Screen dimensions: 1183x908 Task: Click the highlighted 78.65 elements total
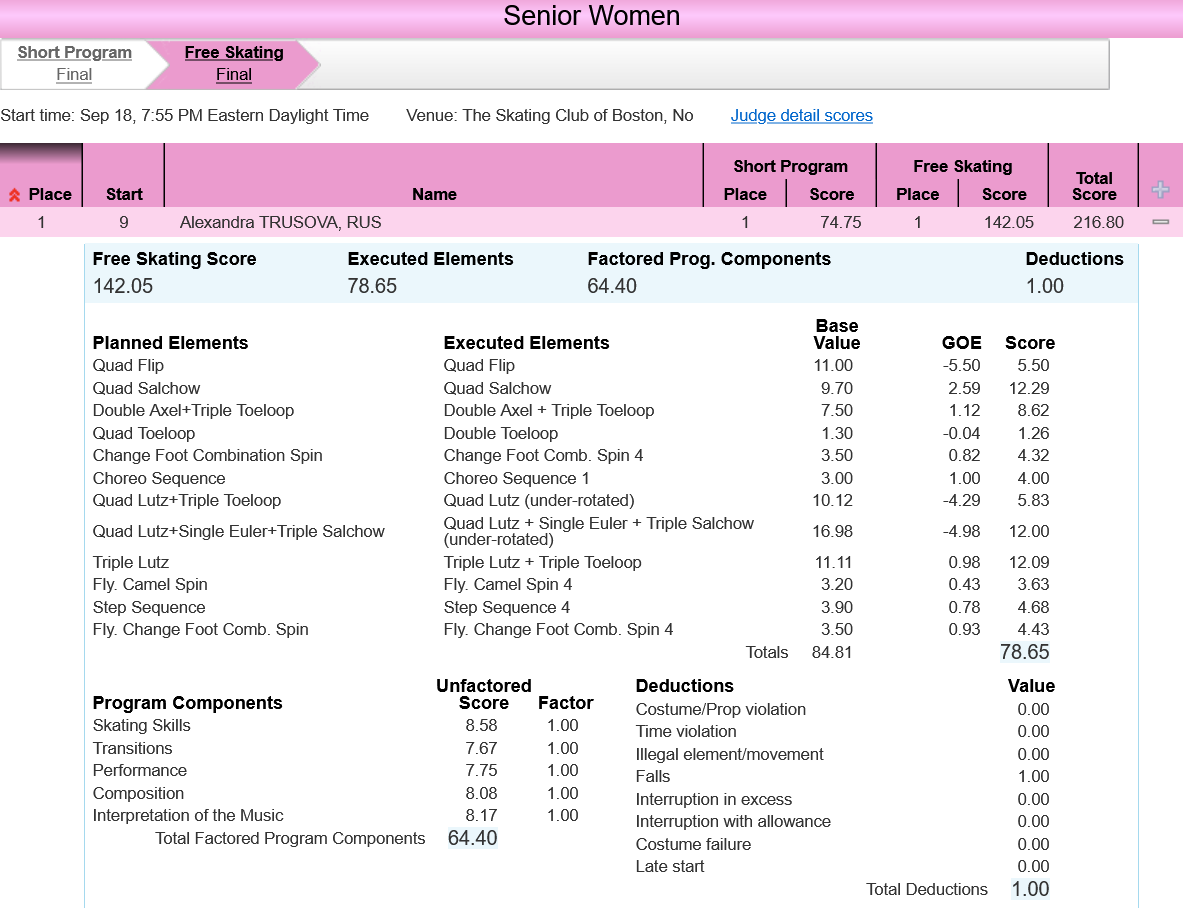[x=1024, y=653]
